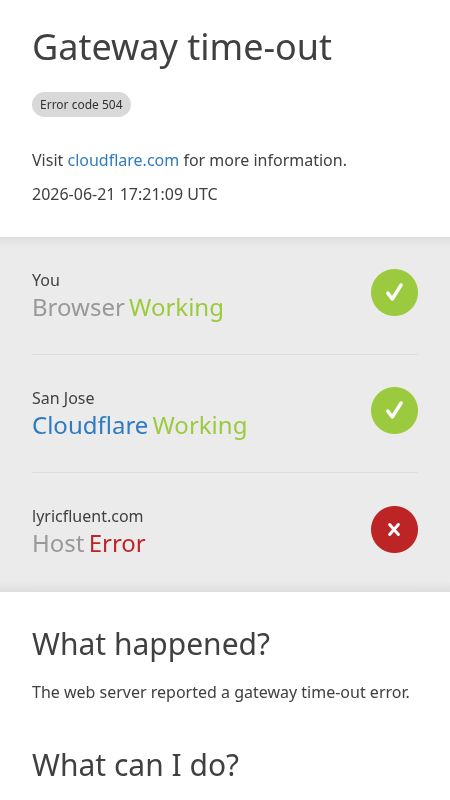Click the lyricfluent.com host label

[87, 516]
